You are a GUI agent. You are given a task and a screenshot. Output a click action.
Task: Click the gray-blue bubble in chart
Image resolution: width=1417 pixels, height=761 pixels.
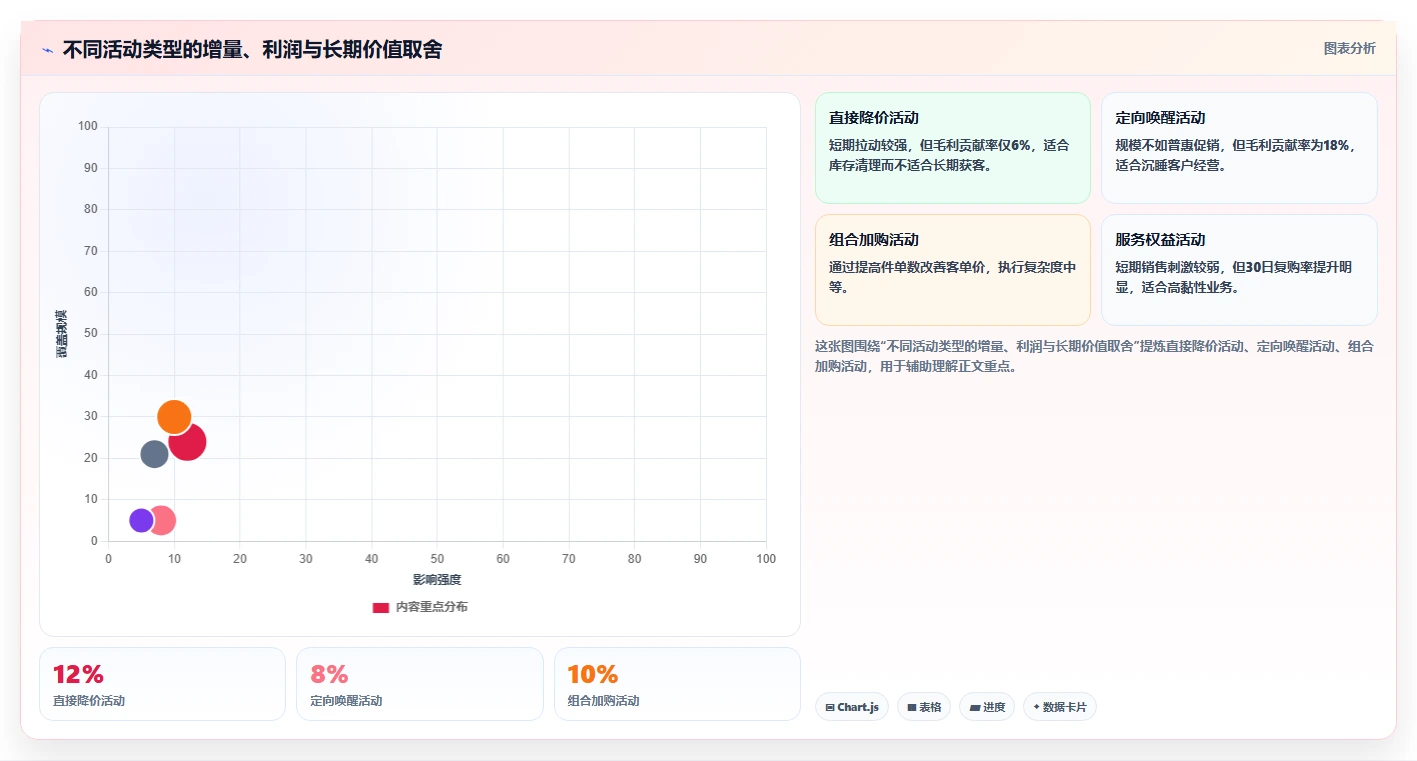click(x=154, y=454)
